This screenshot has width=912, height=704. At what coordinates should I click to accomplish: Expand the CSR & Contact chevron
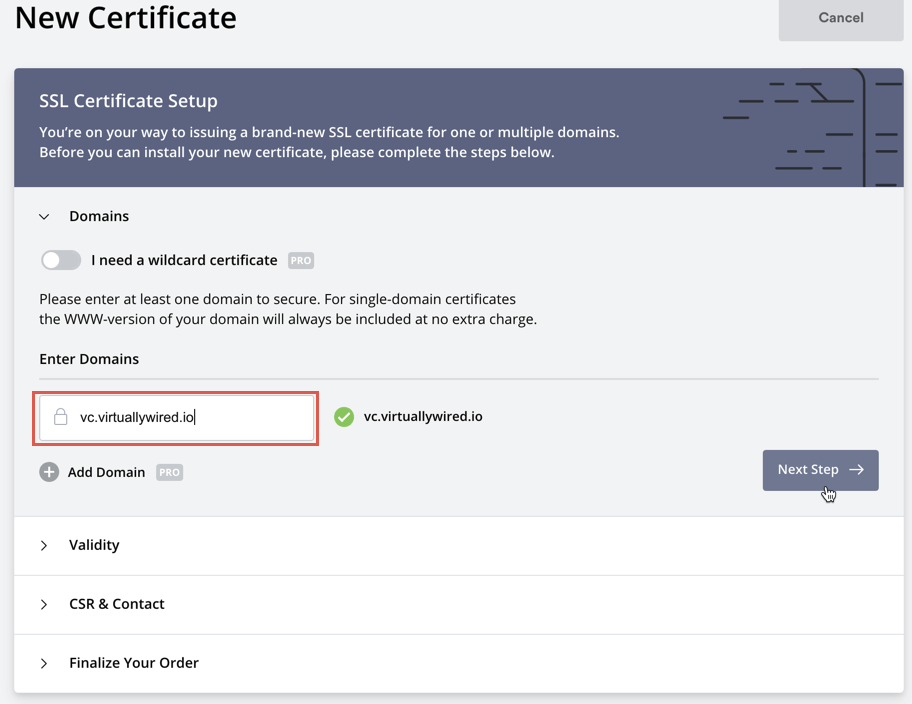point(44,604)
